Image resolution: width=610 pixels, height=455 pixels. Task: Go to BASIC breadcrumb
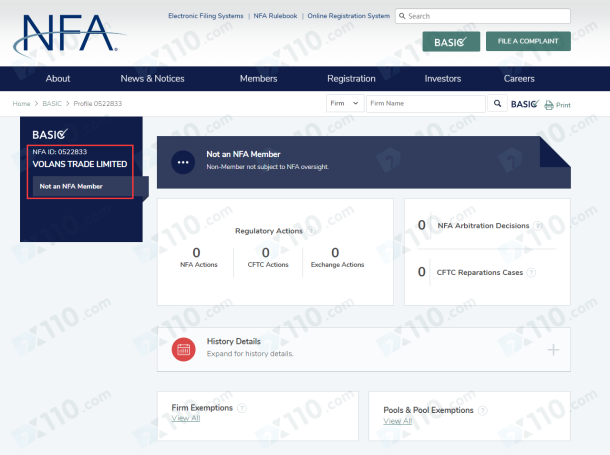(52, 103)
